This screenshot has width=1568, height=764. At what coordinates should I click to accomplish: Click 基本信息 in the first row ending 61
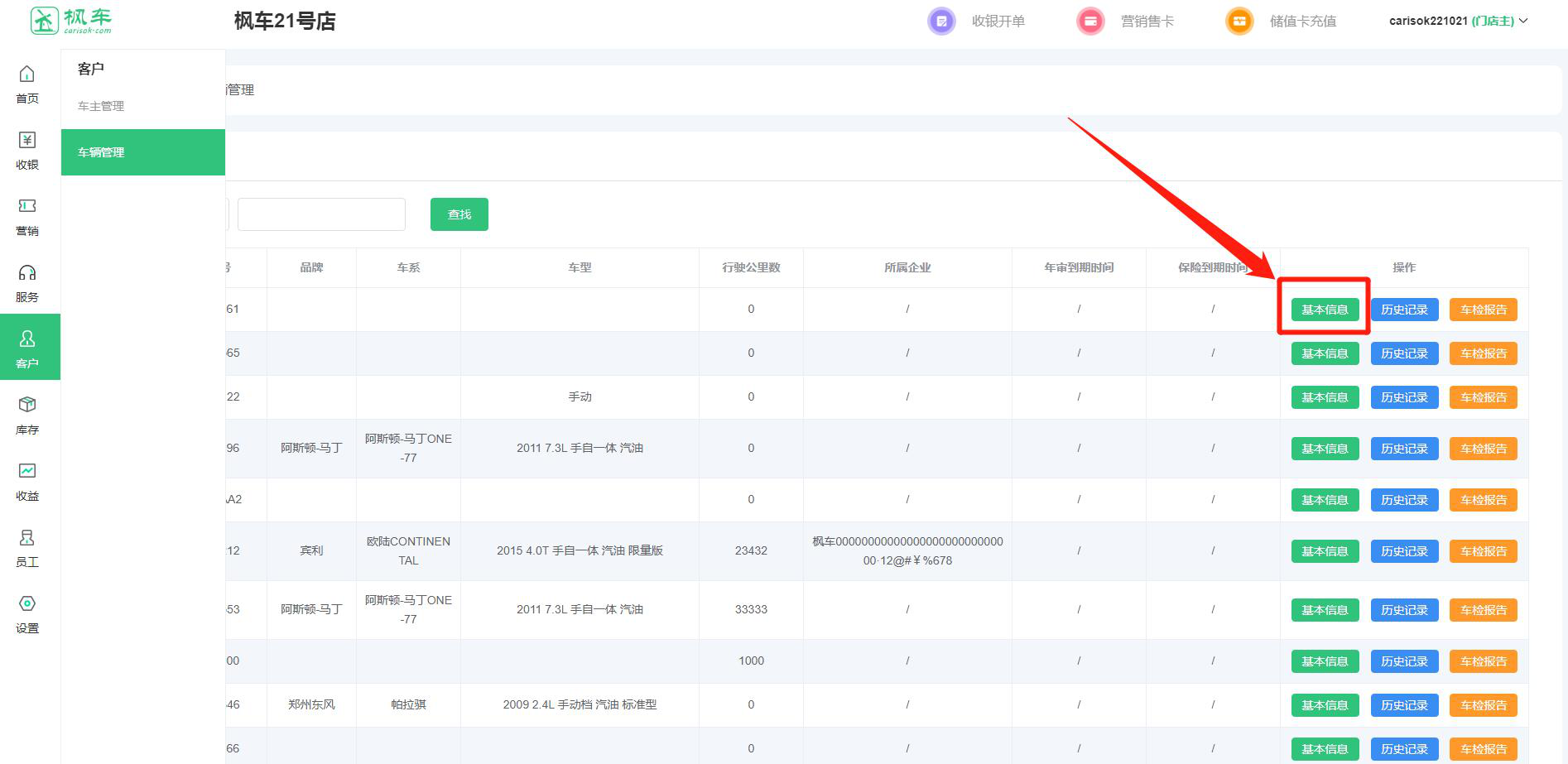coord(1325,310)
